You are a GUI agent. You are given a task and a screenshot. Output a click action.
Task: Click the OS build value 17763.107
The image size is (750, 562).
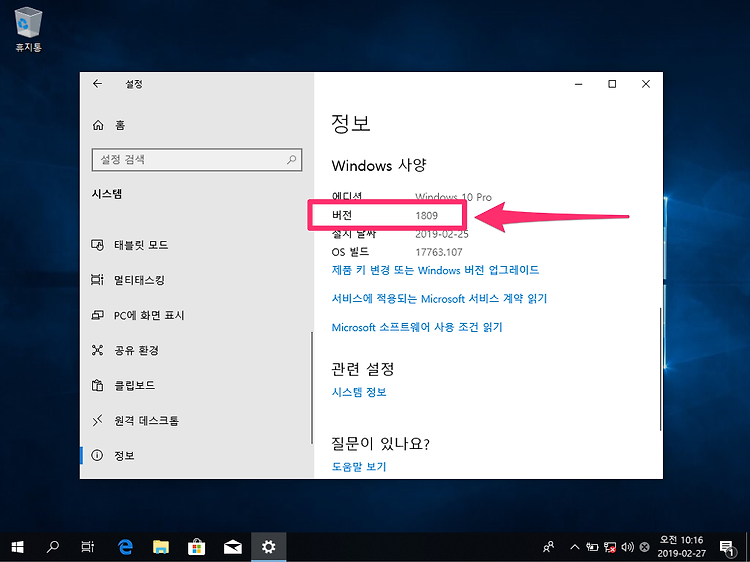pyautogui.click(x=439, y=252)
